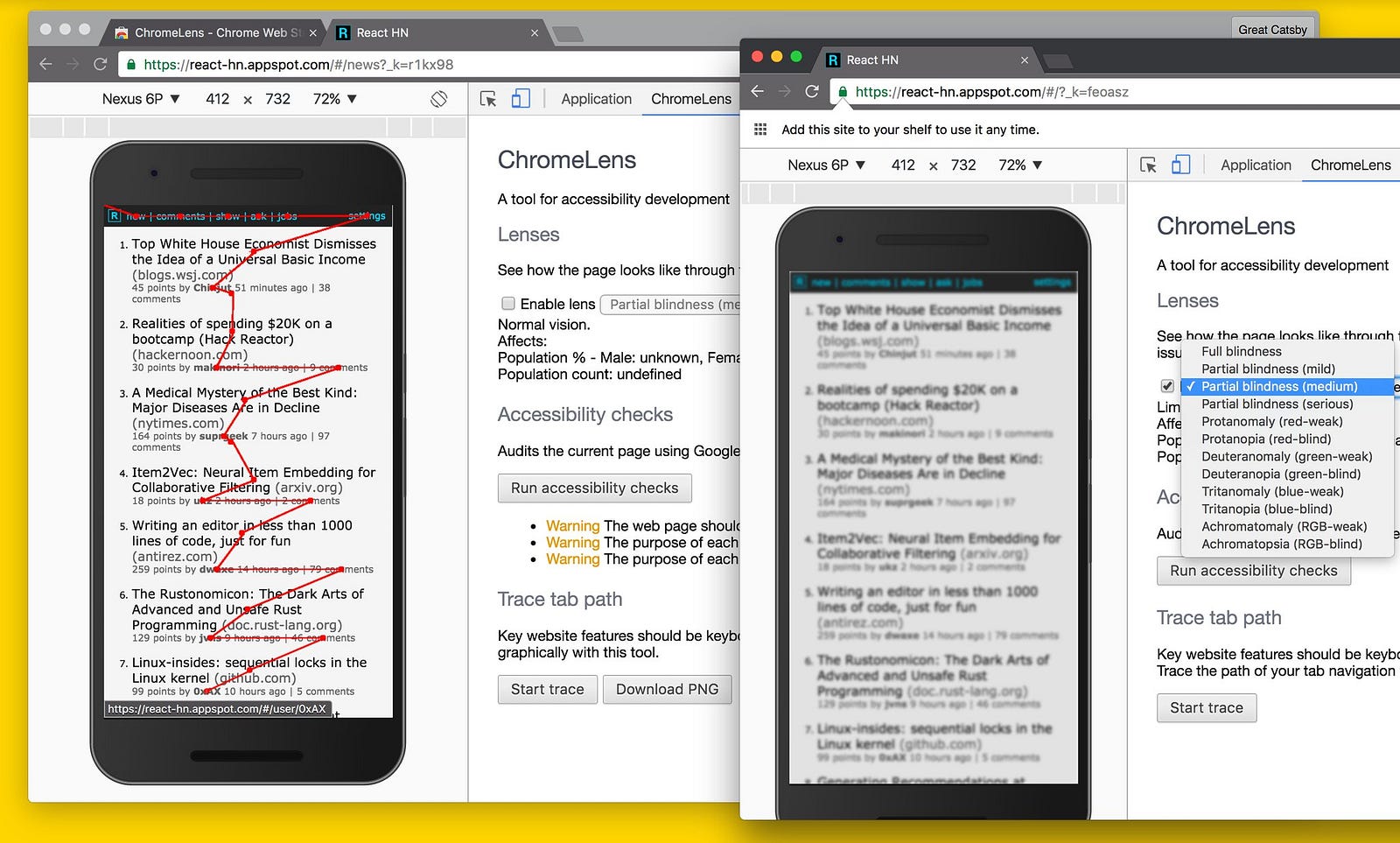Click new tab button in front window
Image resolution: width=1400 pixels, height=843 pixels.
1057,60
